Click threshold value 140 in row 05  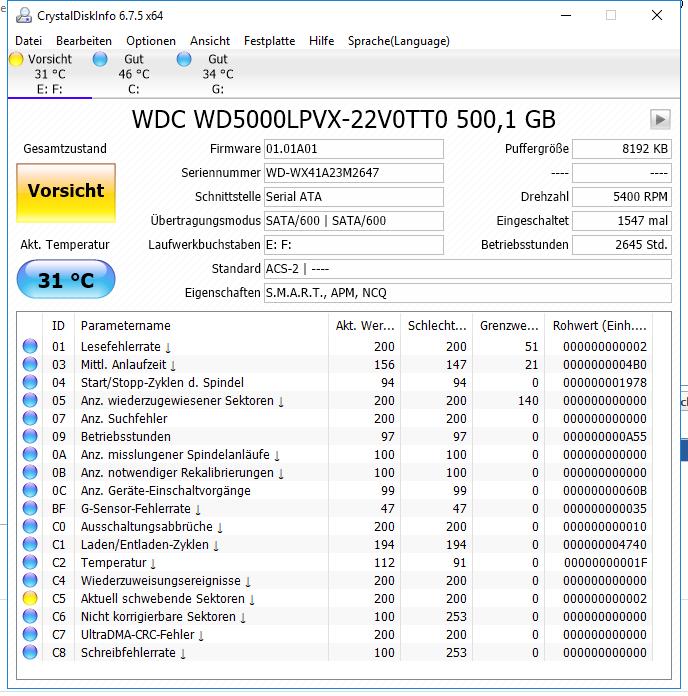pyautogui.click(x=528, y=400)
